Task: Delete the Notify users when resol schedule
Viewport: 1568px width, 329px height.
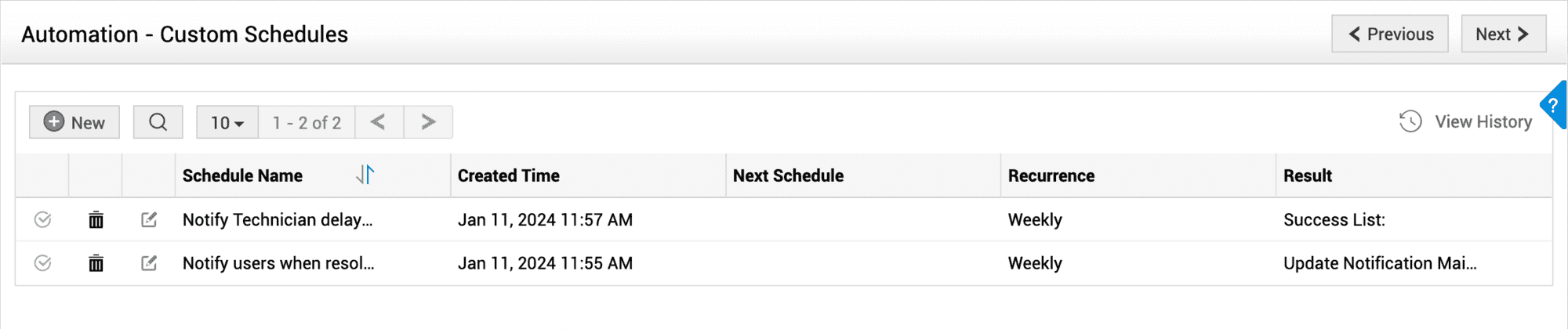Action: [96, 263]
